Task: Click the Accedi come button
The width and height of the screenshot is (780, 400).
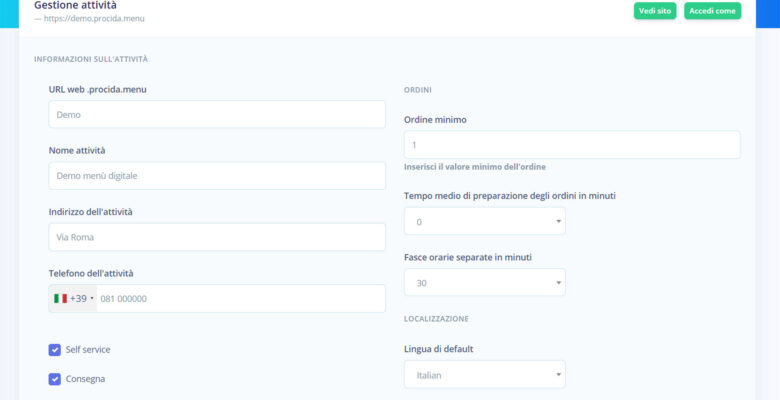Action: (712, 11)
